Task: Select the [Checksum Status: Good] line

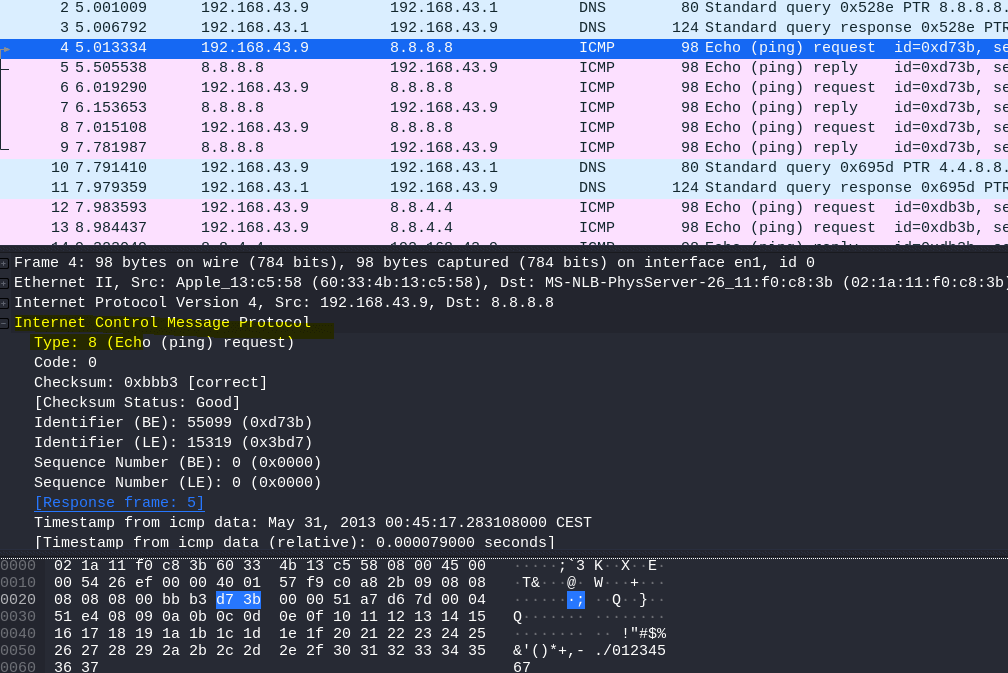Action: 137,402
